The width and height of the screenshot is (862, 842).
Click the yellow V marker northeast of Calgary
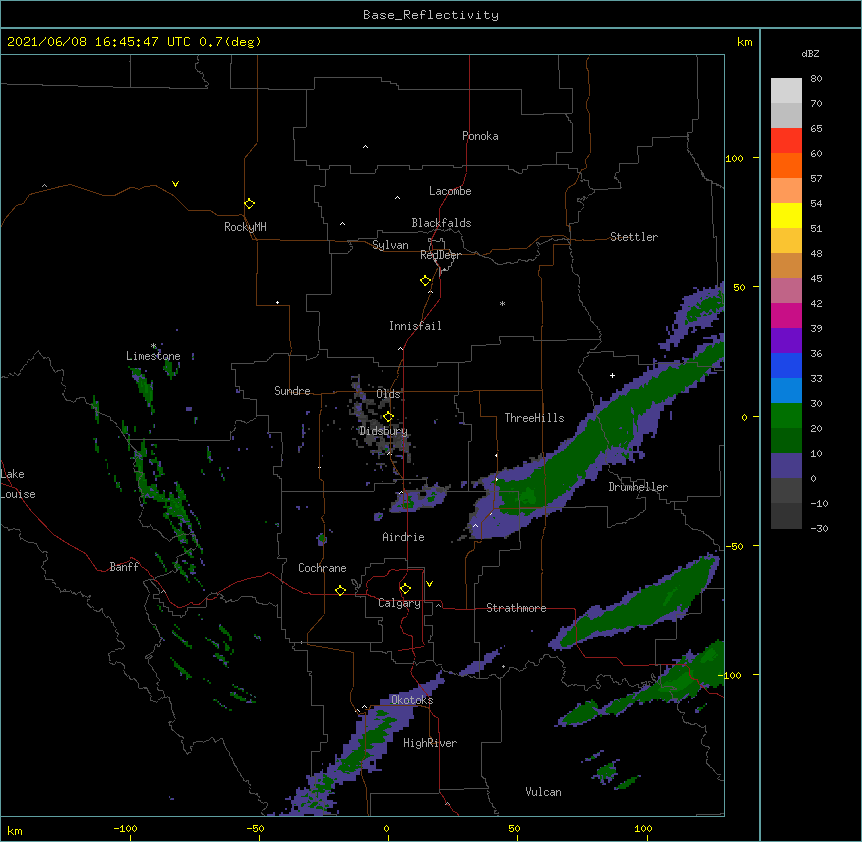pyautogui.click(x=429, y=584)
